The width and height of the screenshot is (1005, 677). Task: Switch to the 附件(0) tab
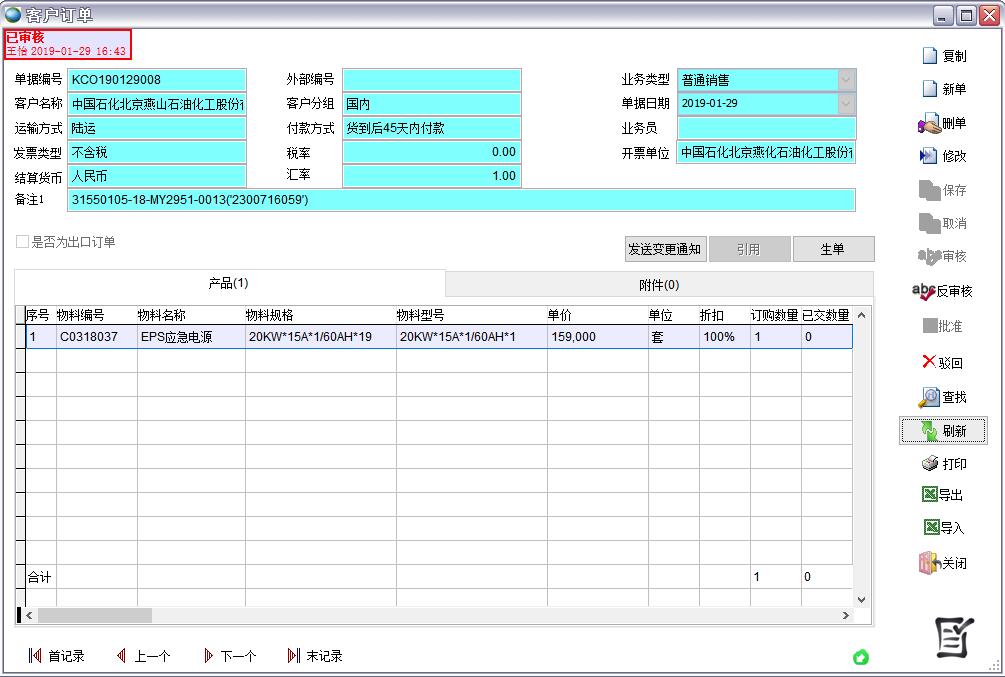658,285
